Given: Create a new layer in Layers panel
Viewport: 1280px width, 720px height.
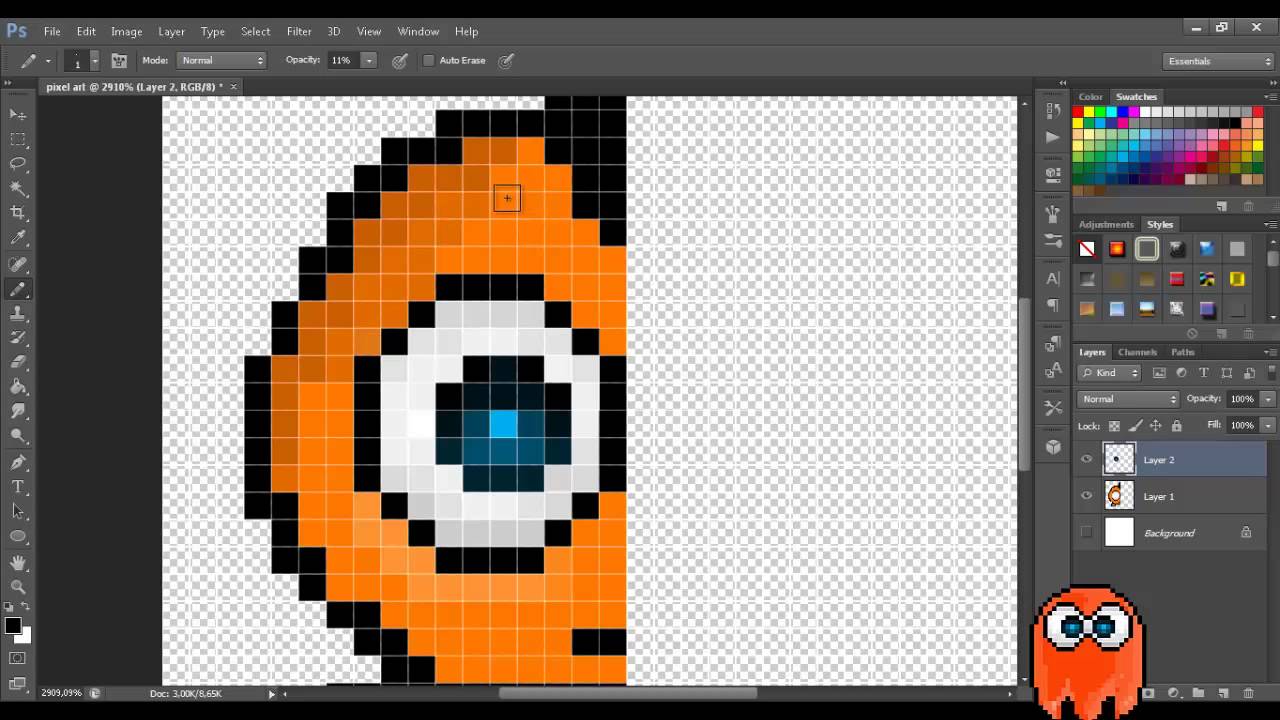Looking at the screenshot, I should [1224, 693].
